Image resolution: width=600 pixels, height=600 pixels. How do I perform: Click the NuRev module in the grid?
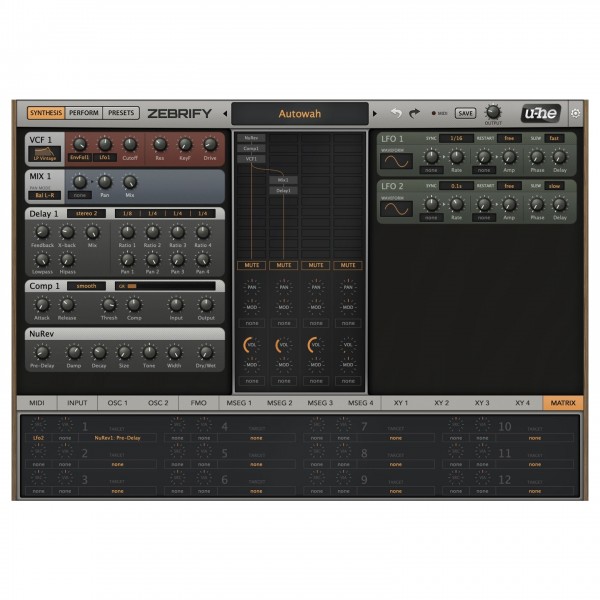(251, 138)
